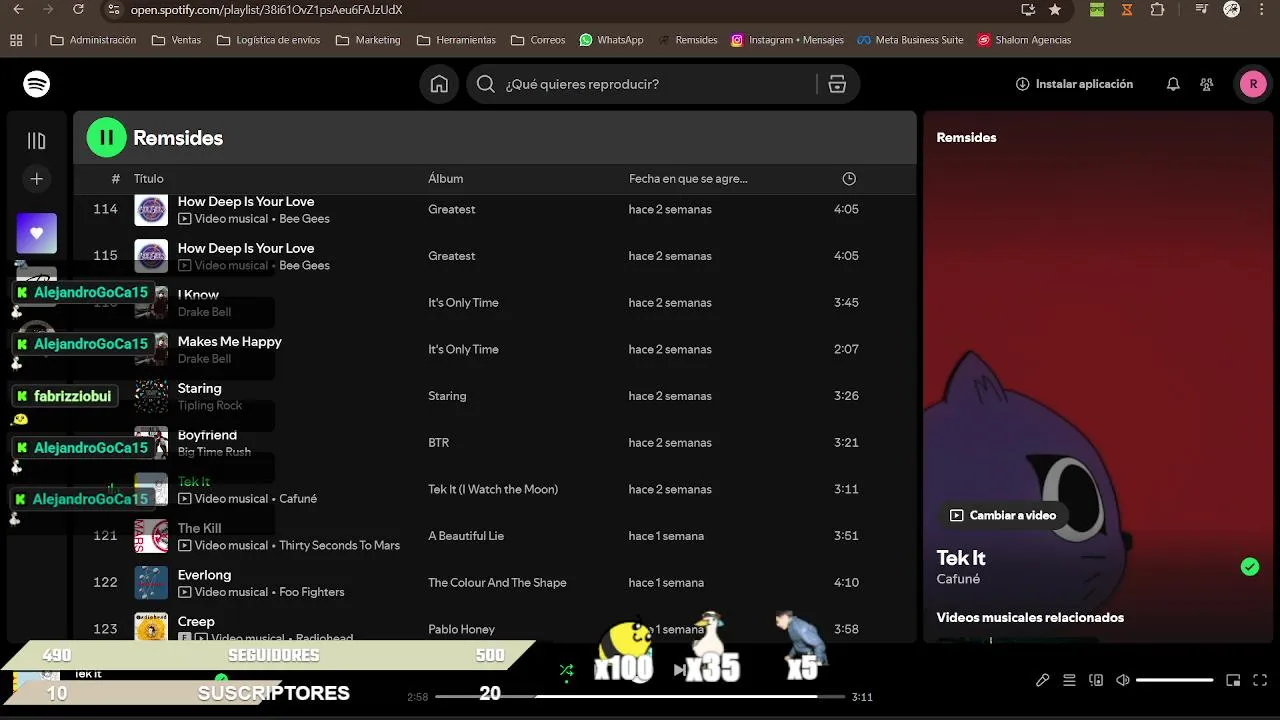The width and height of the screenshot is (1280, 720).
Task: Open the Pablo Honey album link
Action: (462, 630)
